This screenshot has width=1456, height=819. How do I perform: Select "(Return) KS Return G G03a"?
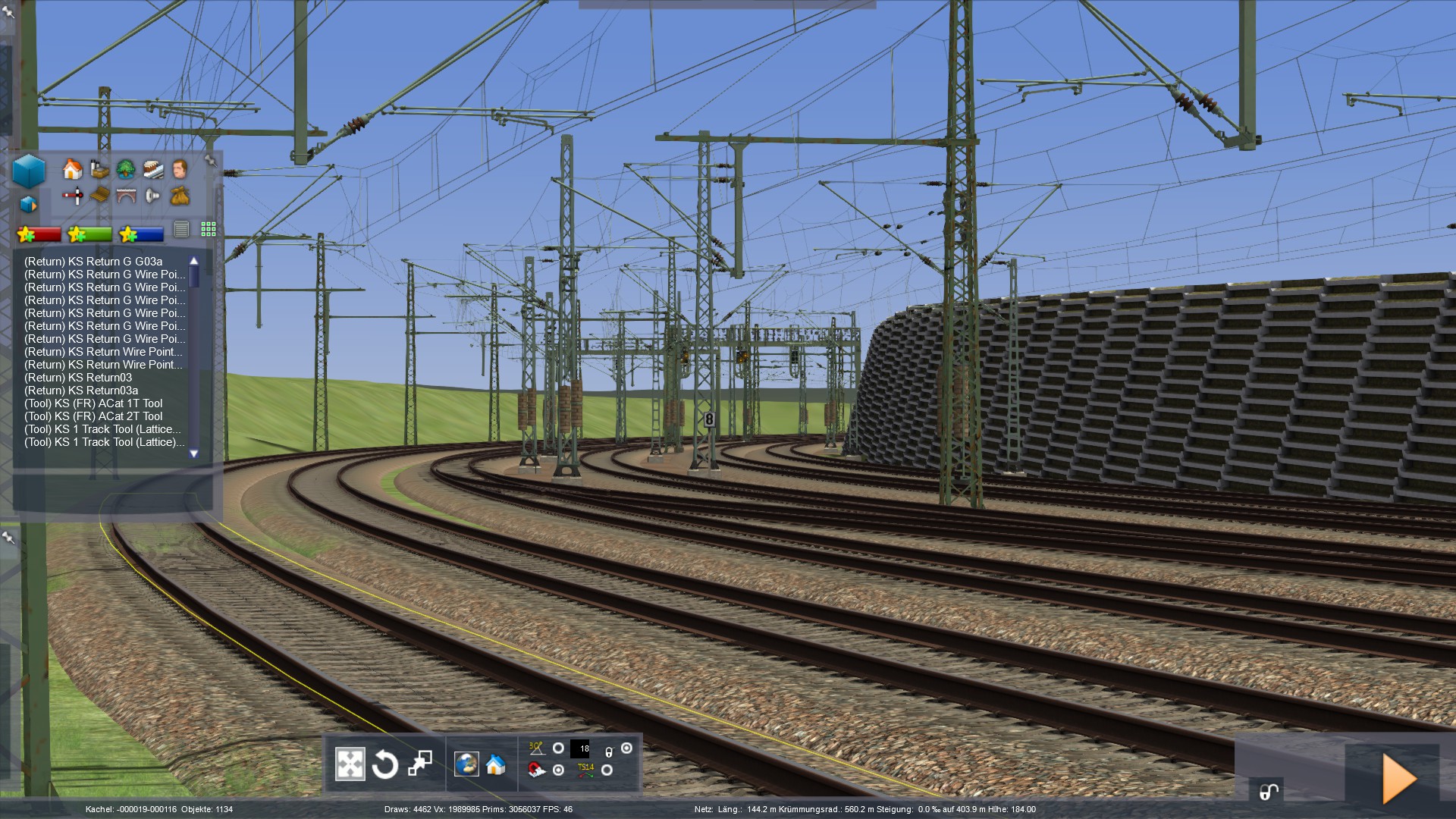[93, 262]
